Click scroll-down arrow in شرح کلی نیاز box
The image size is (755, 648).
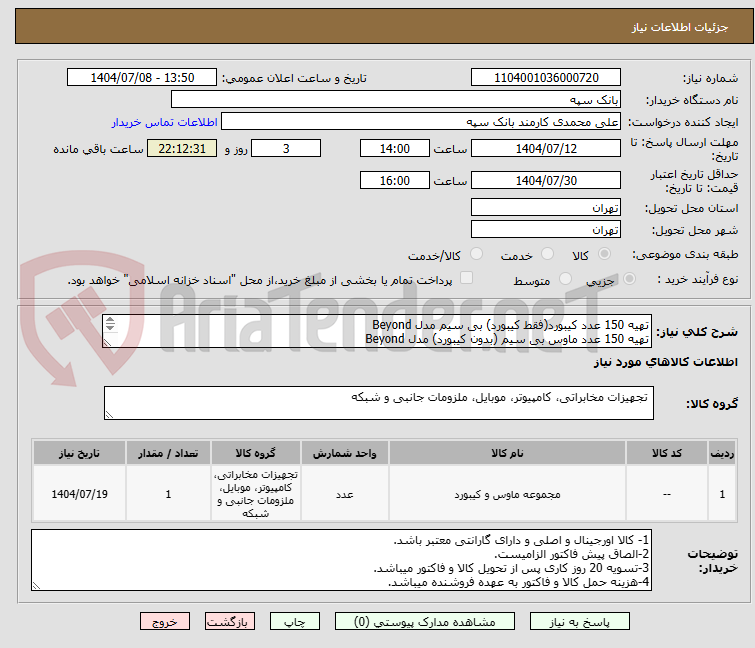tap(110, 327)
